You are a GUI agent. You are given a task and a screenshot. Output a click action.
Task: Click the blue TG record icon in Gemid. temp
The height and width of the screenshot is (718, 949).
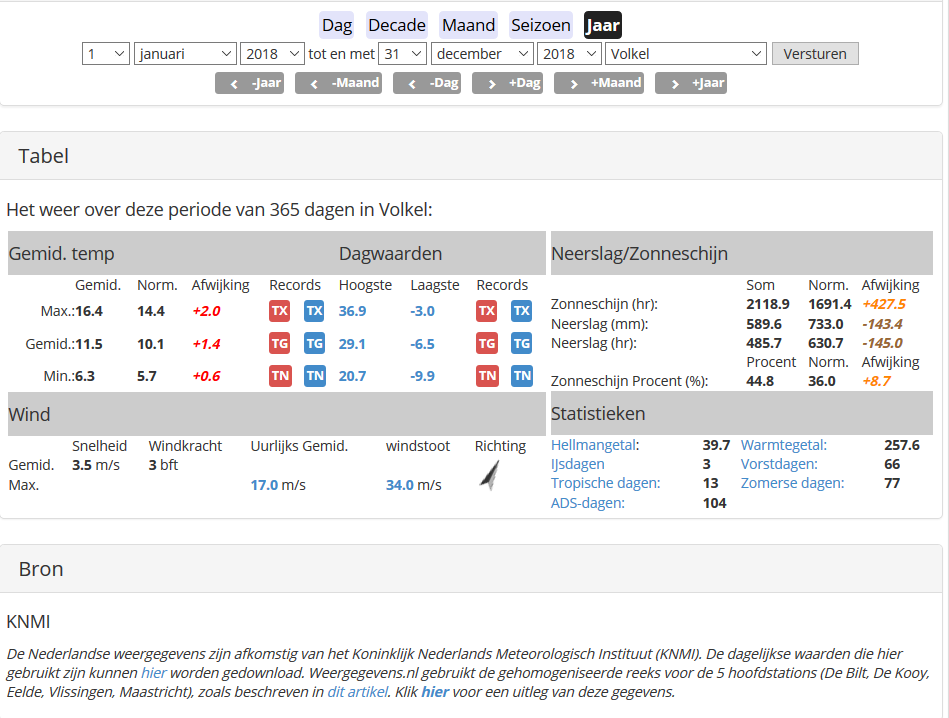click(x=315, y=344)
